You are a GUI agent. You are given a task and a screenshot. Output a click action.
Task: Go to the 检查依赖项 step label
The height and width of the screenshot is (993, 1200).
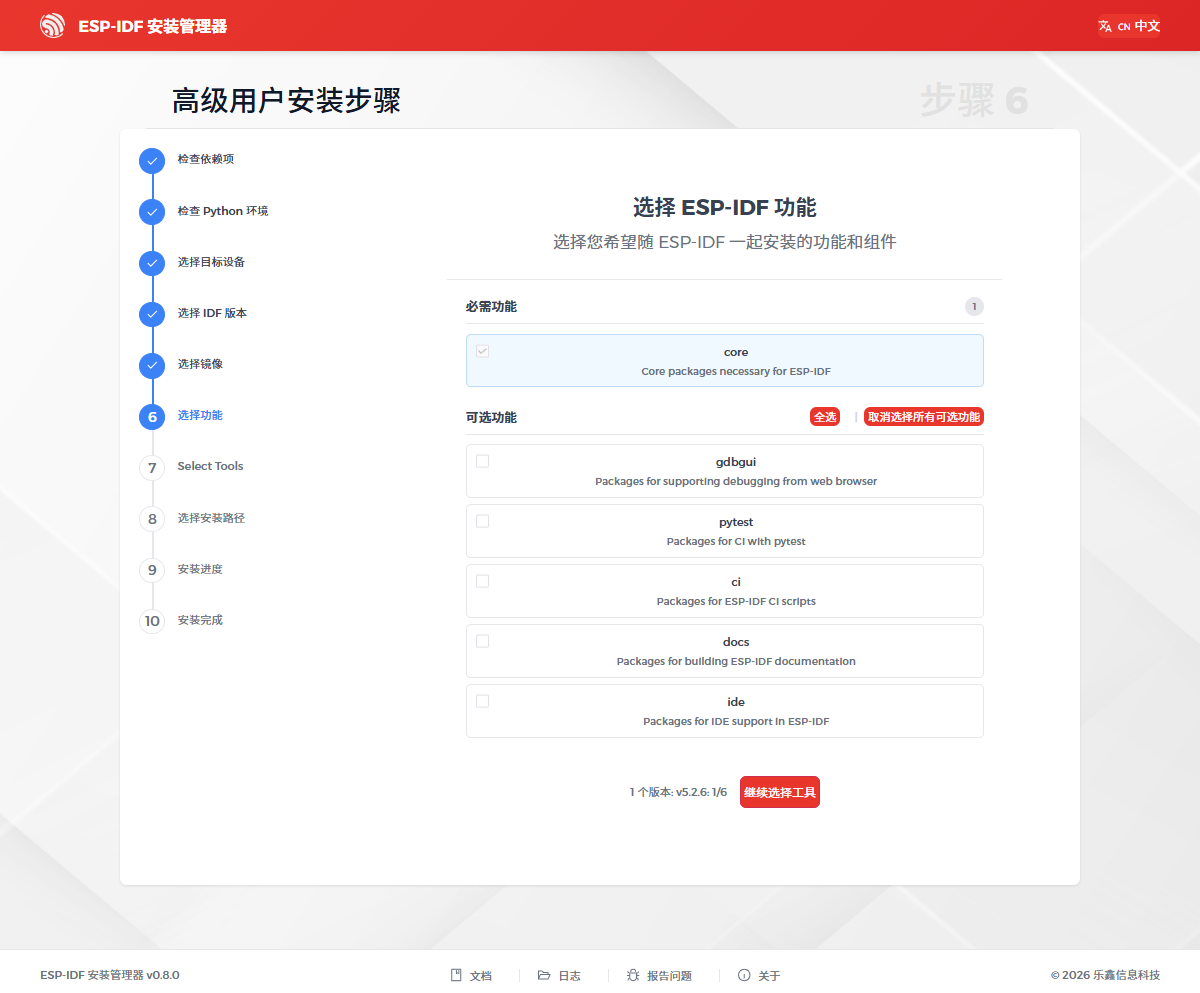click(x=206, y=159)
